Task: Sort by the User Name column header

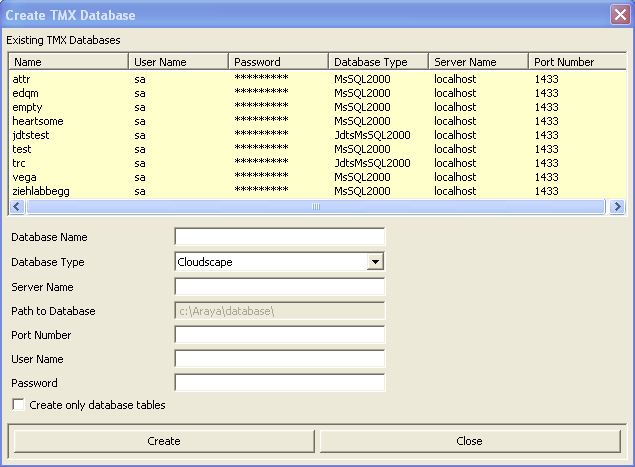Action: pos(178,62)
